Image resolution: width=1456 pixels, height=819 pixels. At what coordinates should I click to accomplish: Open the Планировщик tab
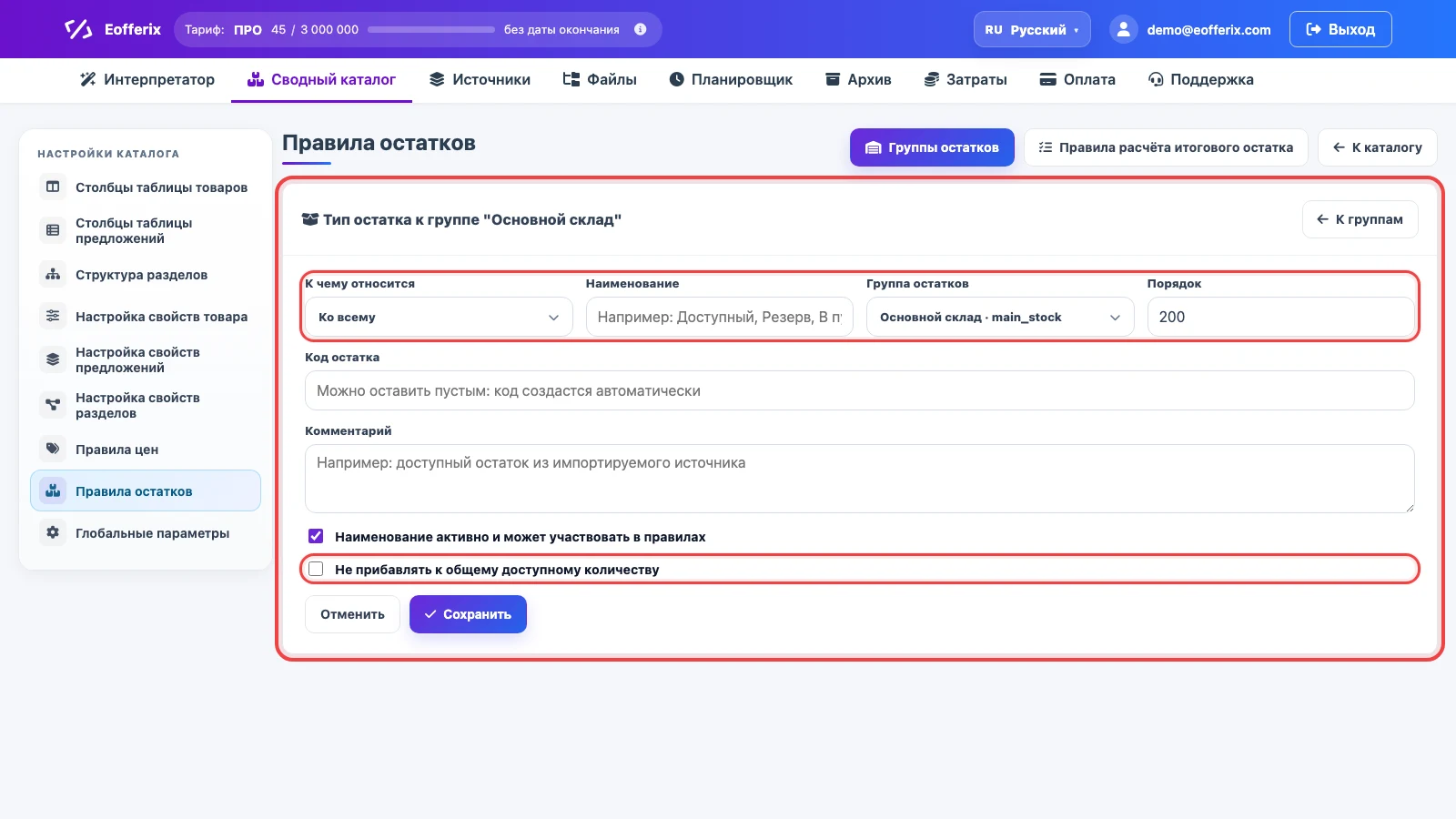731,79
